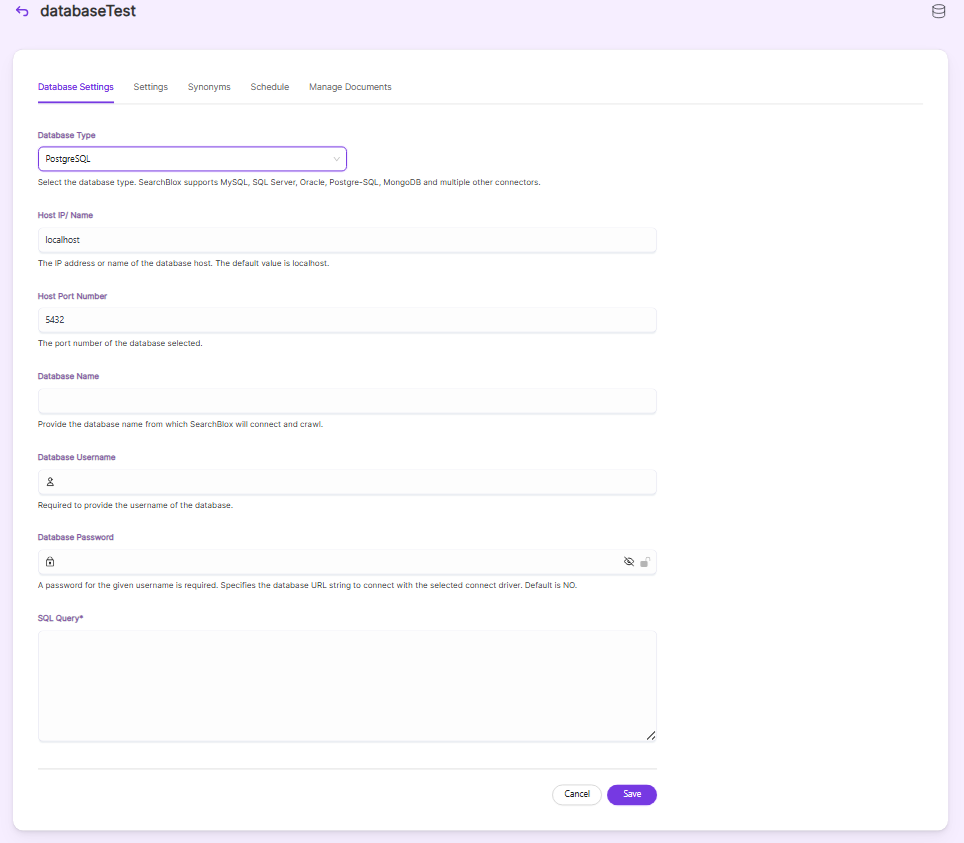Click the lock icon in the Database Password field
Screen dimensions: 964x843
point(50,561)
